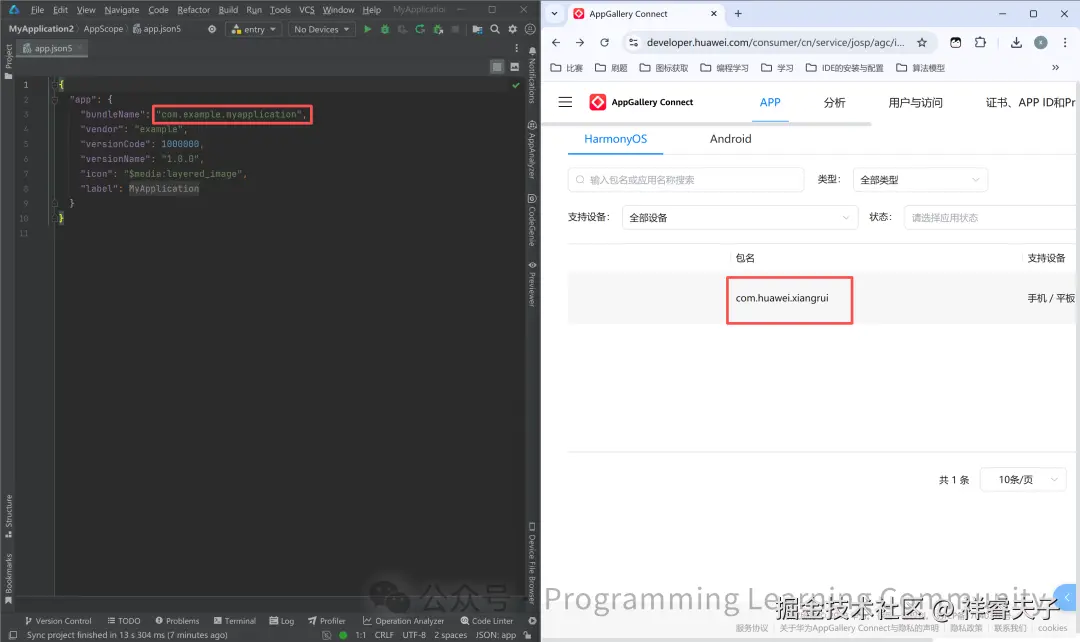Switch to the Android tab
This screenshot has height=642, width=1080.
click(730, 139)
